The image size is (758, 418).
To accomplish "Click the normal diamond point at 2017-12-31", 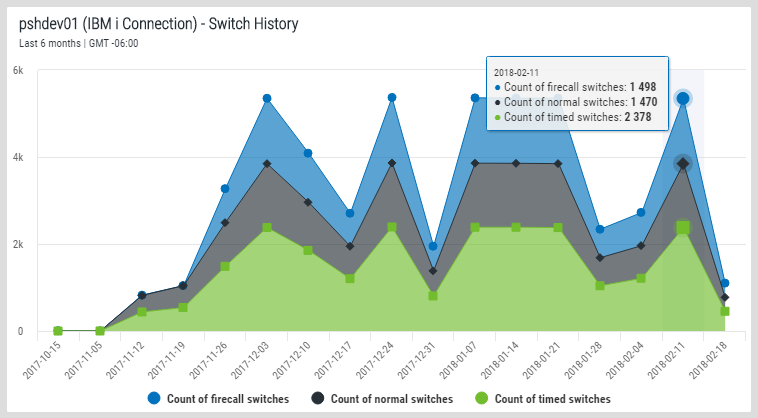I will (433, 270).
